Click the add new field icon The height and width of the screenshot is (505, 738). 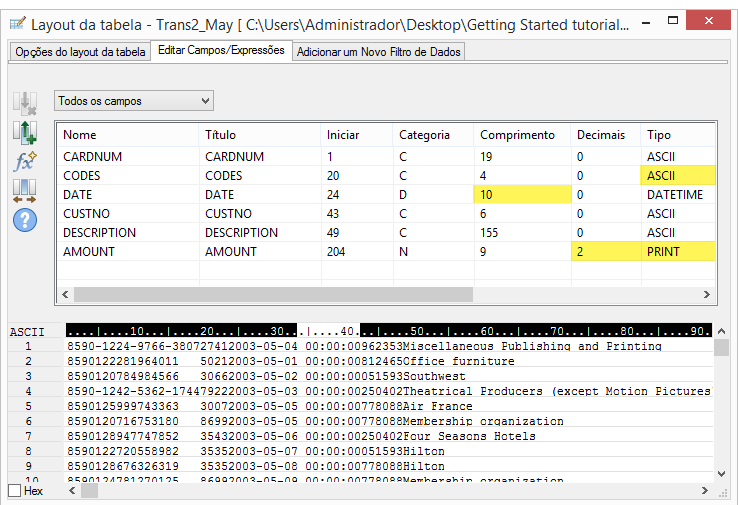pos(24,131)
